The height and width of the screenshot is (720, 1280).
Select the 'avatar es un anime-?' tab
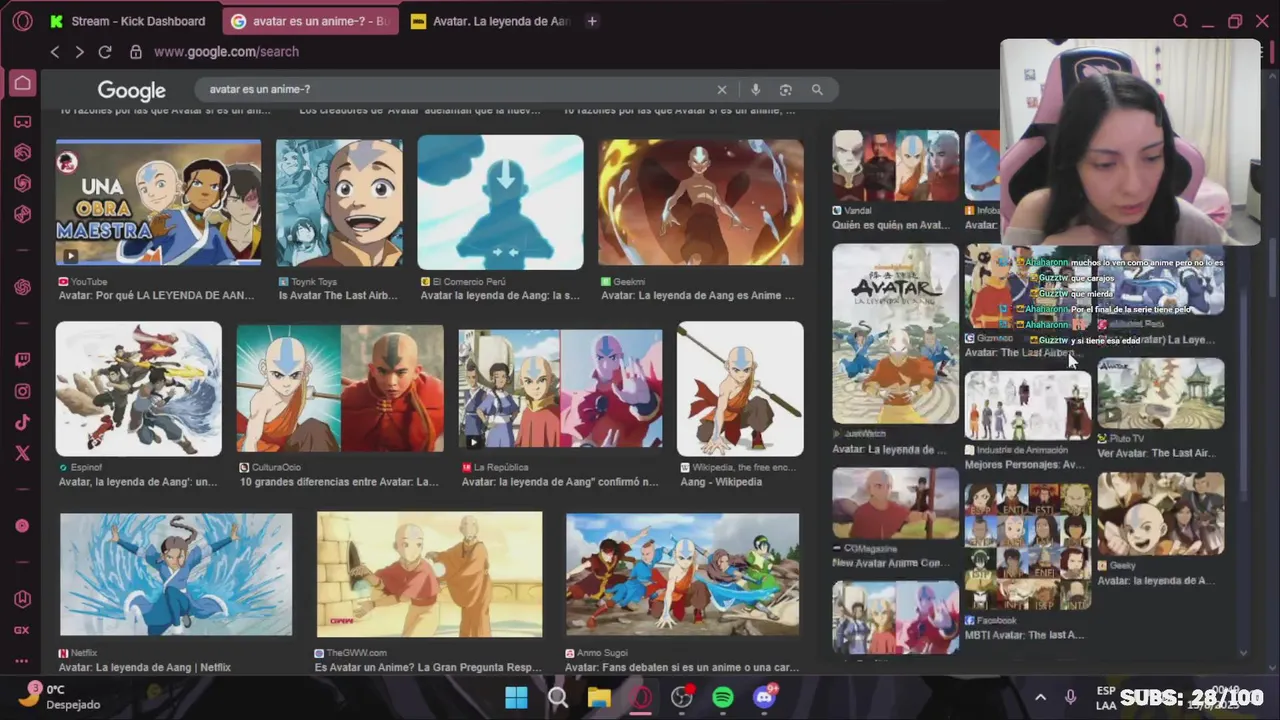[310, 21]
